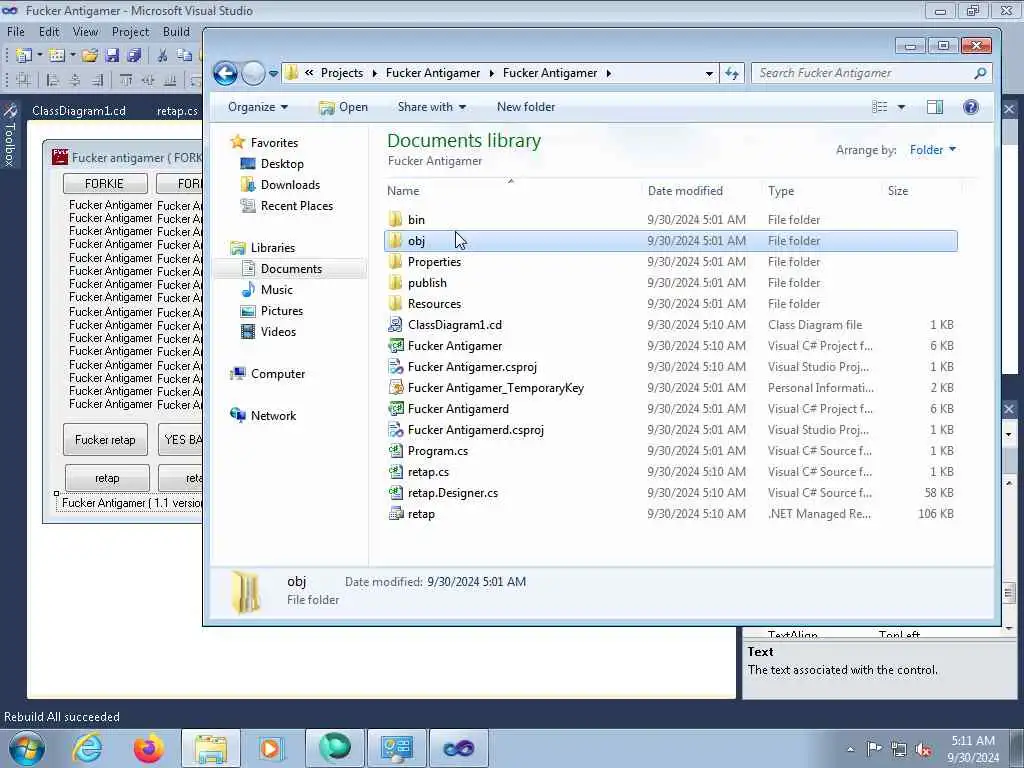Click Align Lefts layout icon

(53, 80)
